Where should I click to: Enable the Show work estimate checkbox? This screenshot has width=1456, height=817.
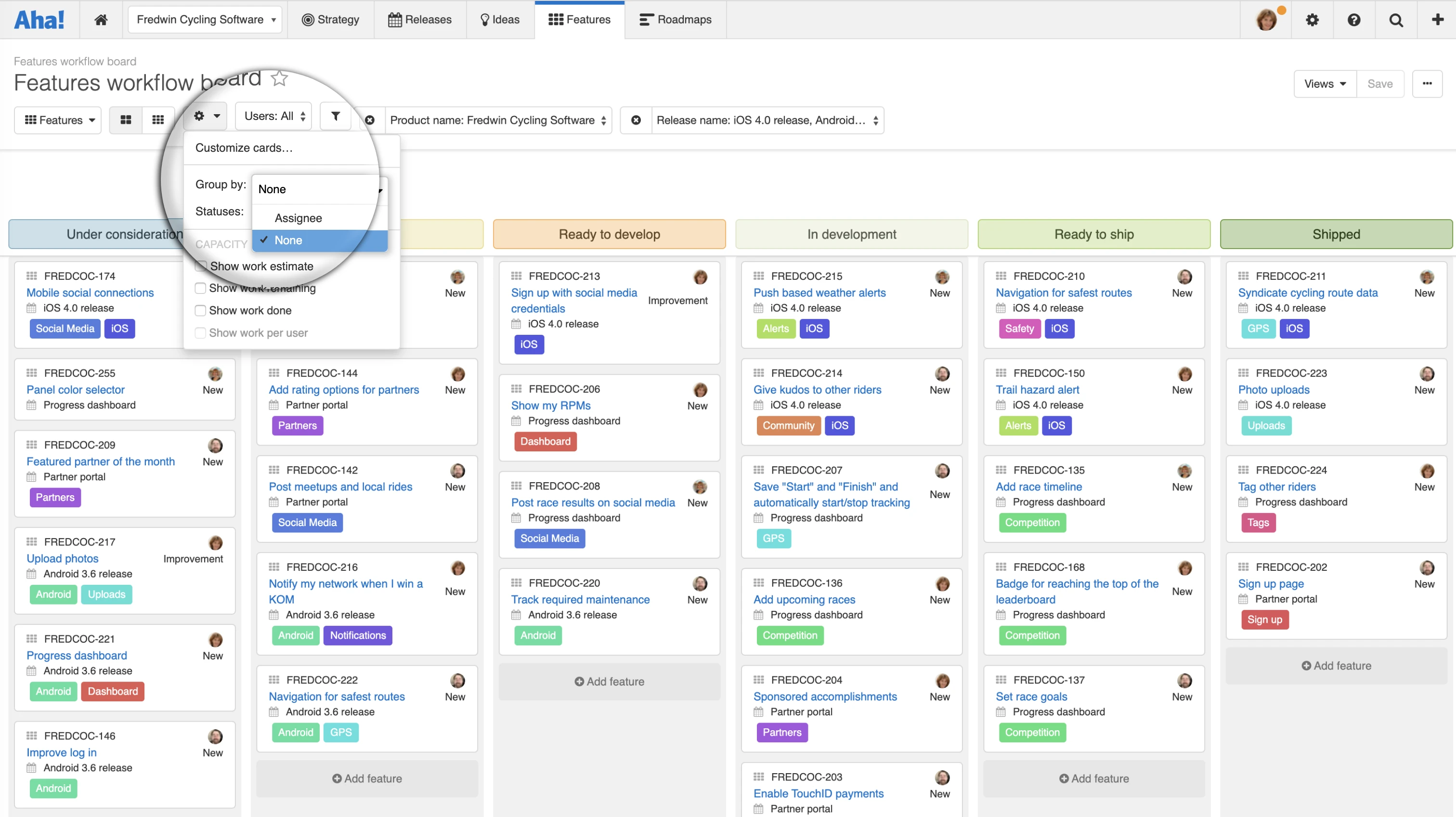201,266
